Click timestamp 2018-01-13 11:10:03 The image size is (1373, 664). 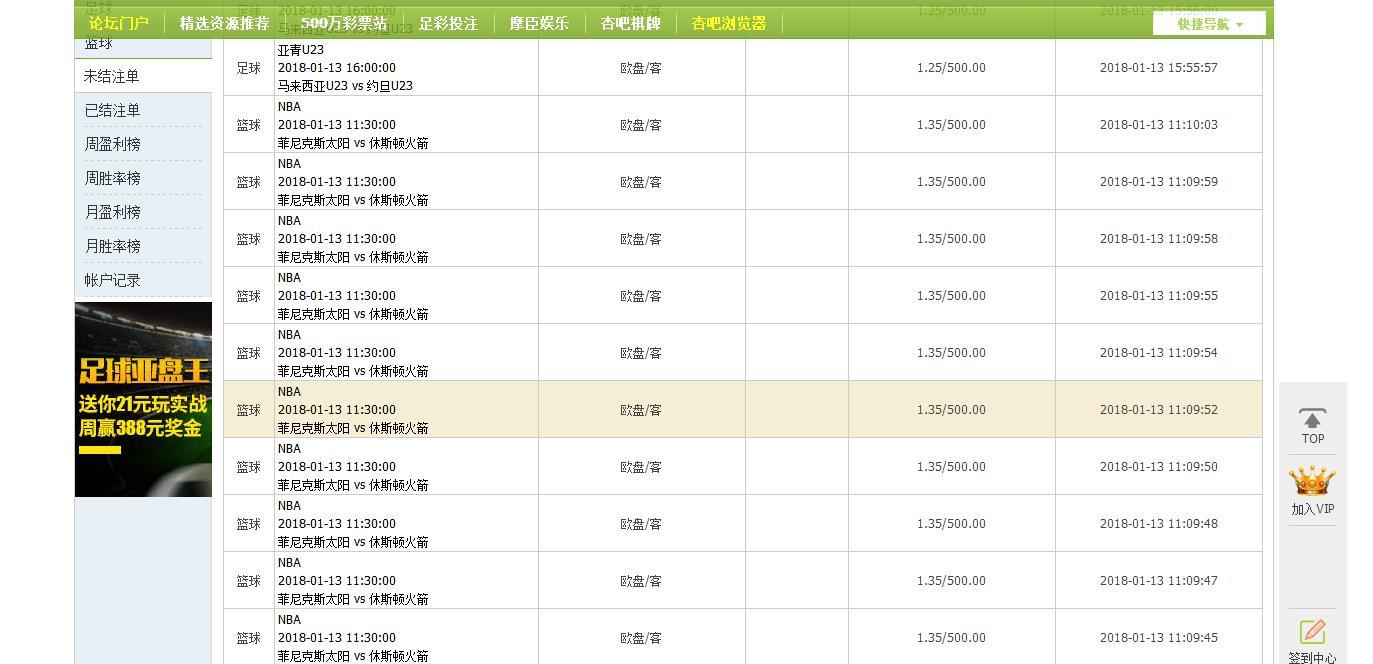click(x=1158, y=125)
